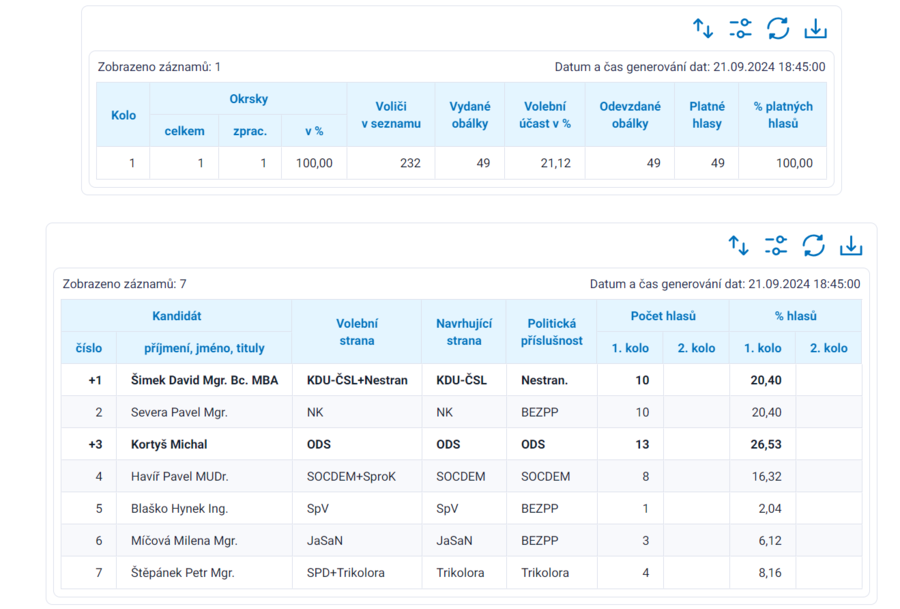Screen dimensions: 900x609
Task: Select the percentage 8,16 for Štěpánek
Action: pos(770,573)
